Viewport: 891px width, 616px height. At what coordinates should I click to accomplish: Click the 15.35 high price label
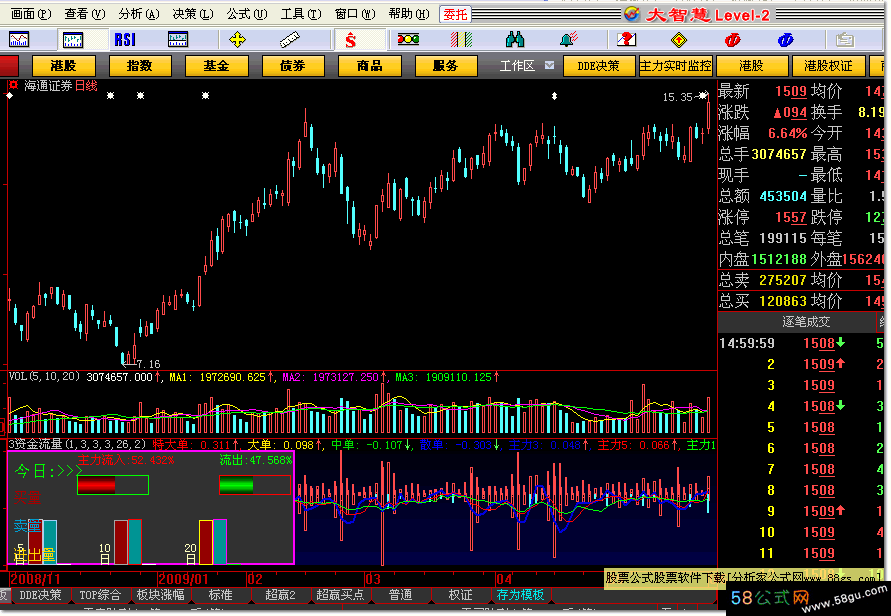pos(677,97)
